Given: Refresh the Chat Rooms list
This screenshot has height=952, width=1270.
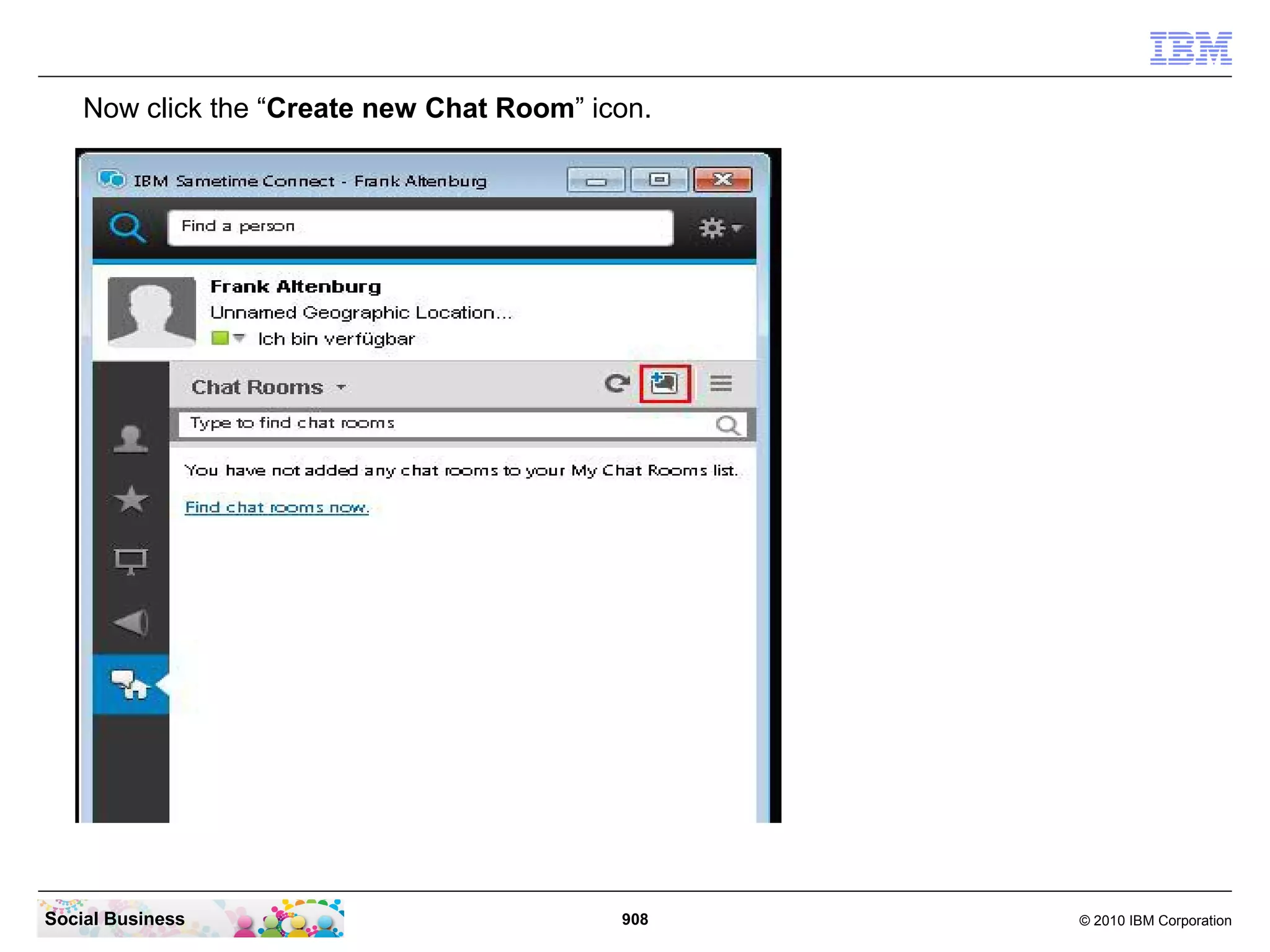Looking at the screenshot, I should point(616,384).
